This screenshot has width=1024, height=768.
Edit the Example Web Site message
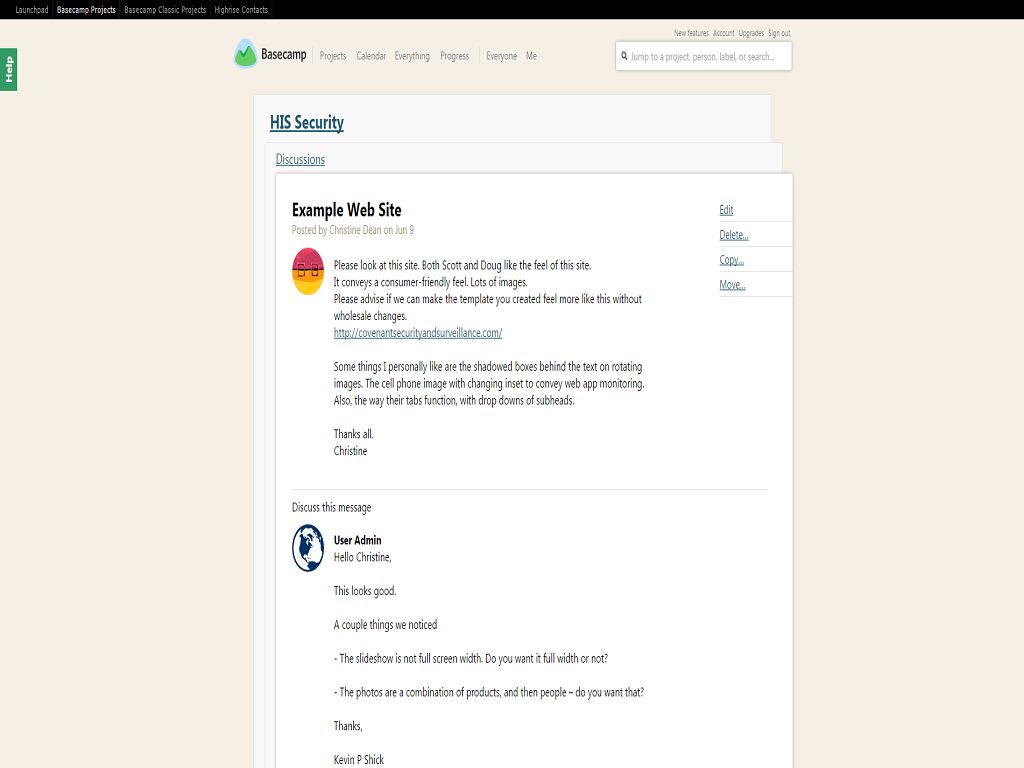726,210
